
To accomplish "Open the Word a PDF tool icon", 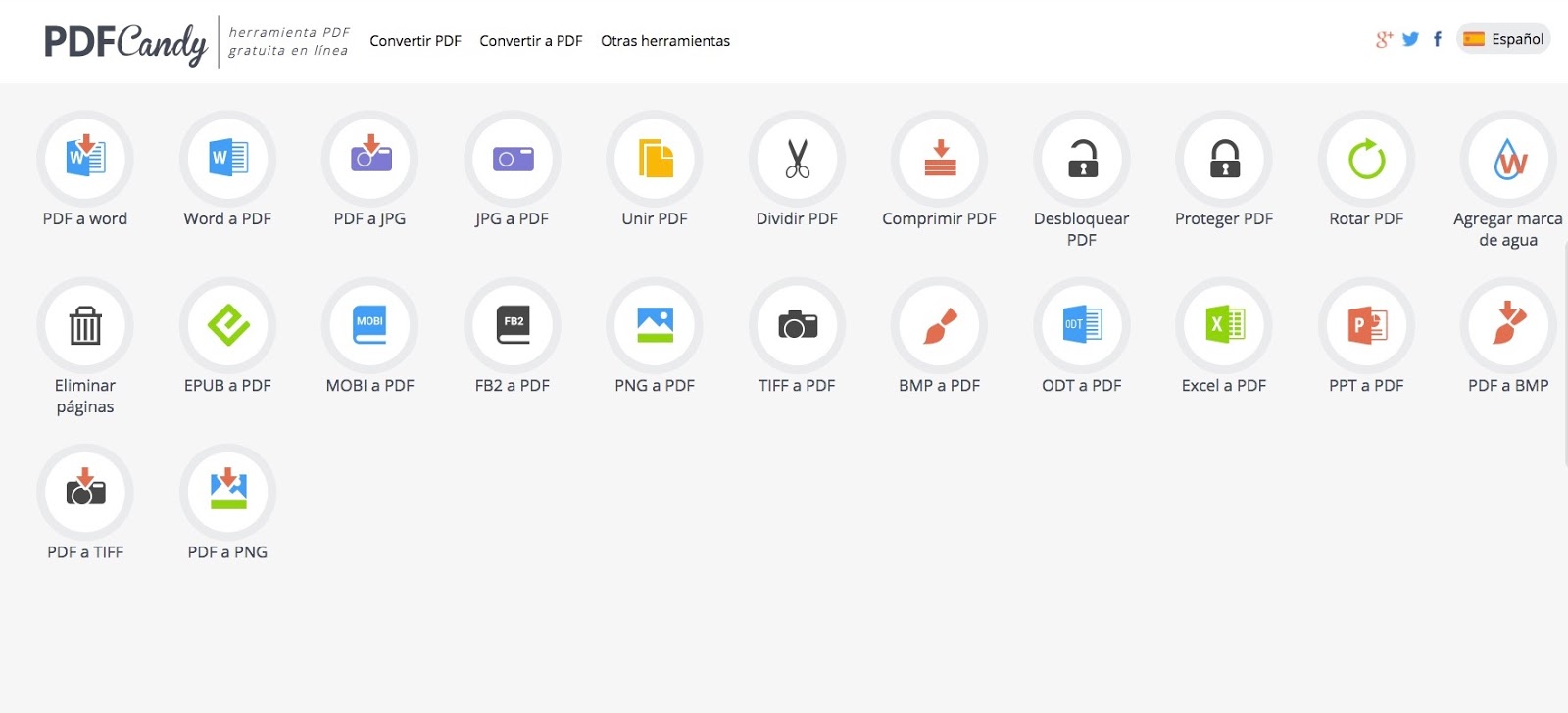I will coord(227,159).
